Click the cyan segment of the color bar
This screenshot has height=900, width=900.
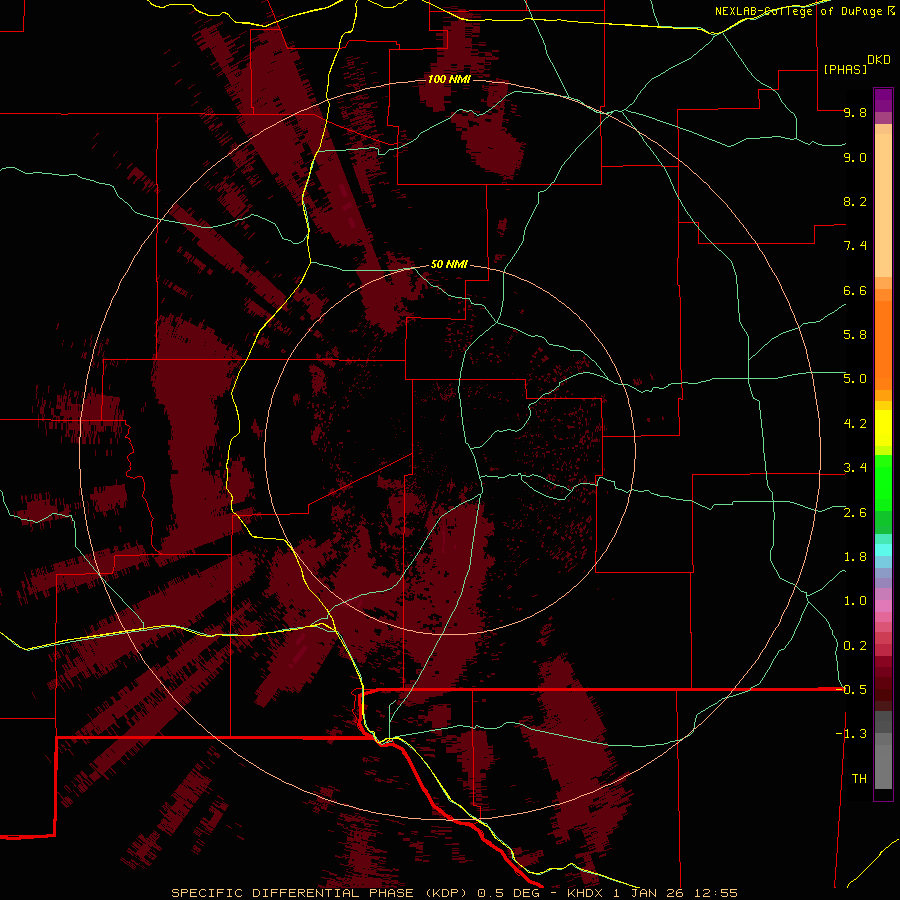coord(883,550)
